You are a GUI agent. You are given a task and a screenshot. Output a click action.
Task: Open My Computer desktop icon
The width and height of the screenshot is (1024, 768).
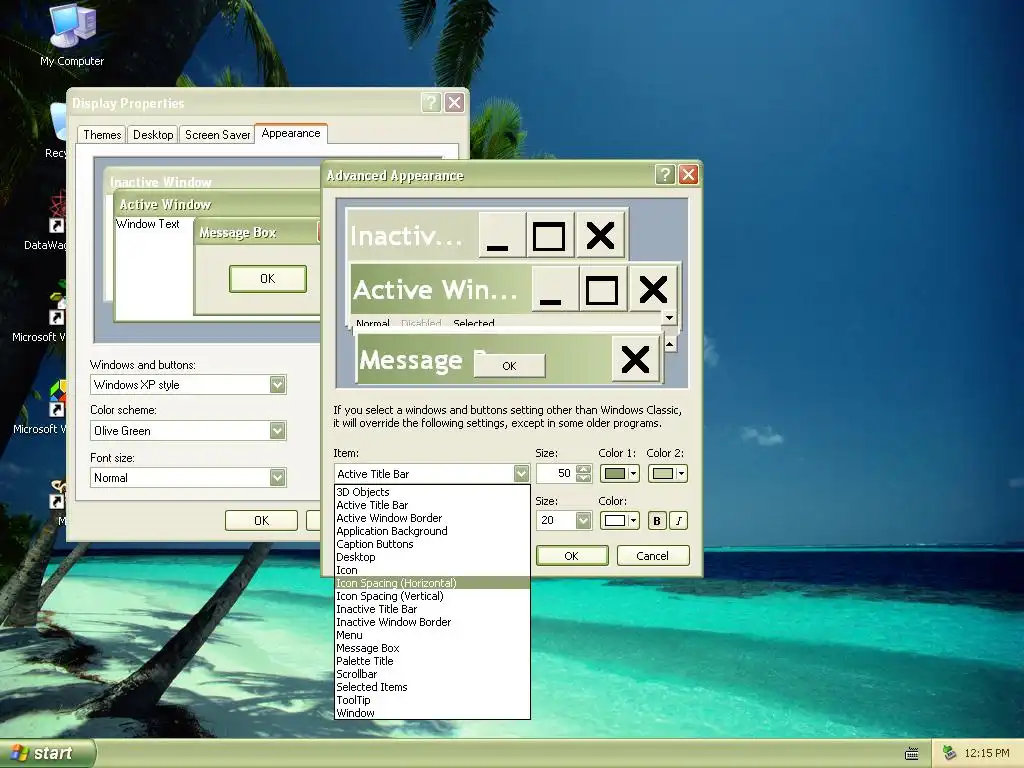coord(72,36)
